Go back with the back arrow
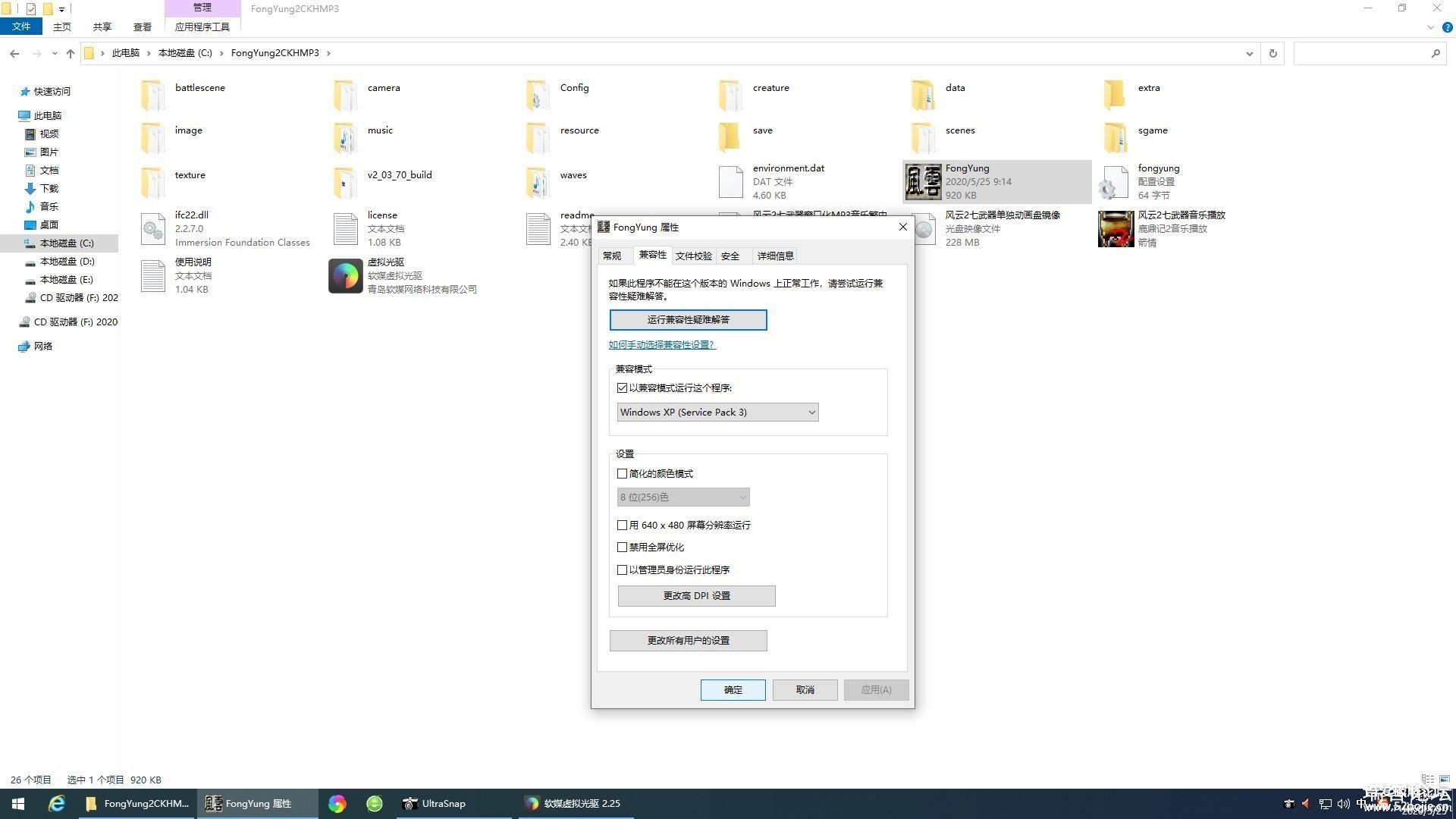 point(14,53)
